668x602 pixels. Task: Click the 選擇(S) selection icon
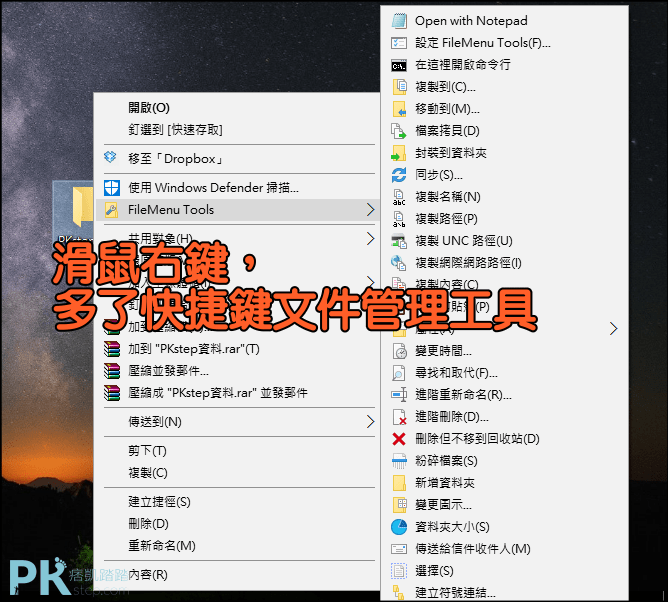[399, 571]
